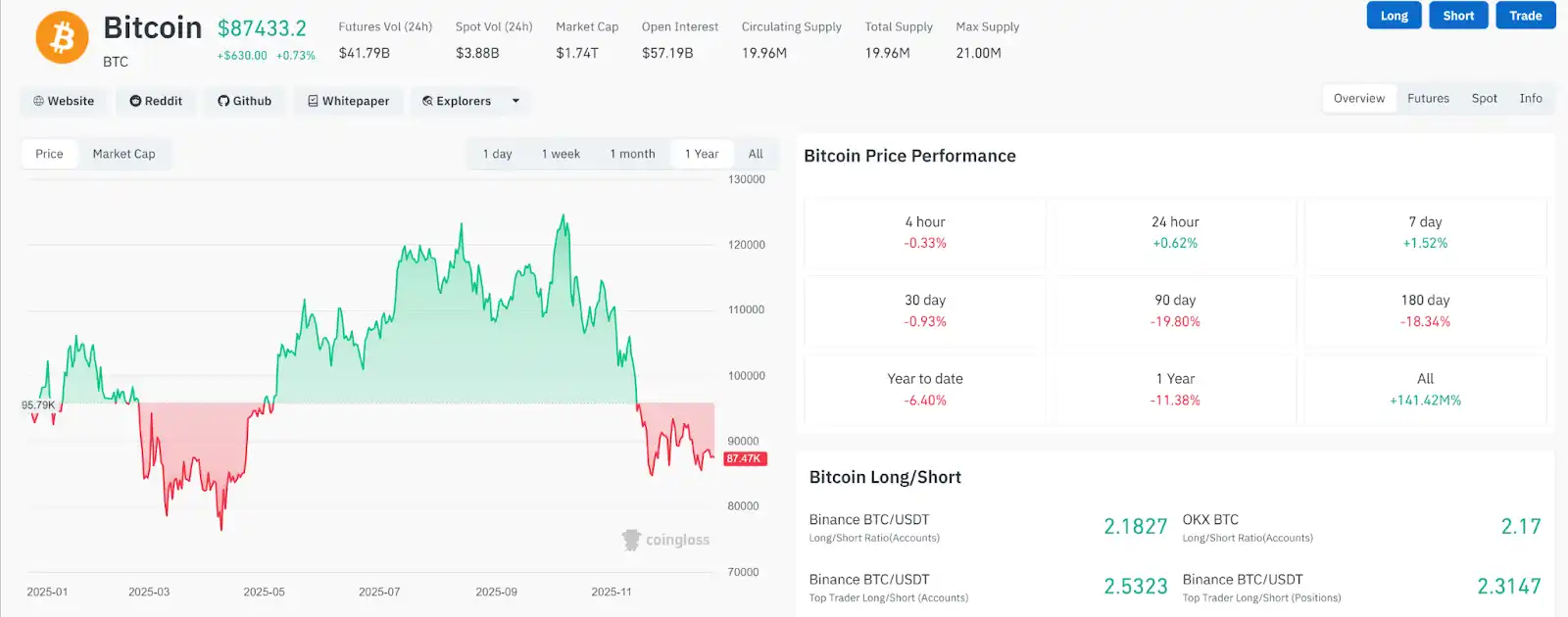
Task: Toggle the chart back to Price view
Action: (49, 154)
